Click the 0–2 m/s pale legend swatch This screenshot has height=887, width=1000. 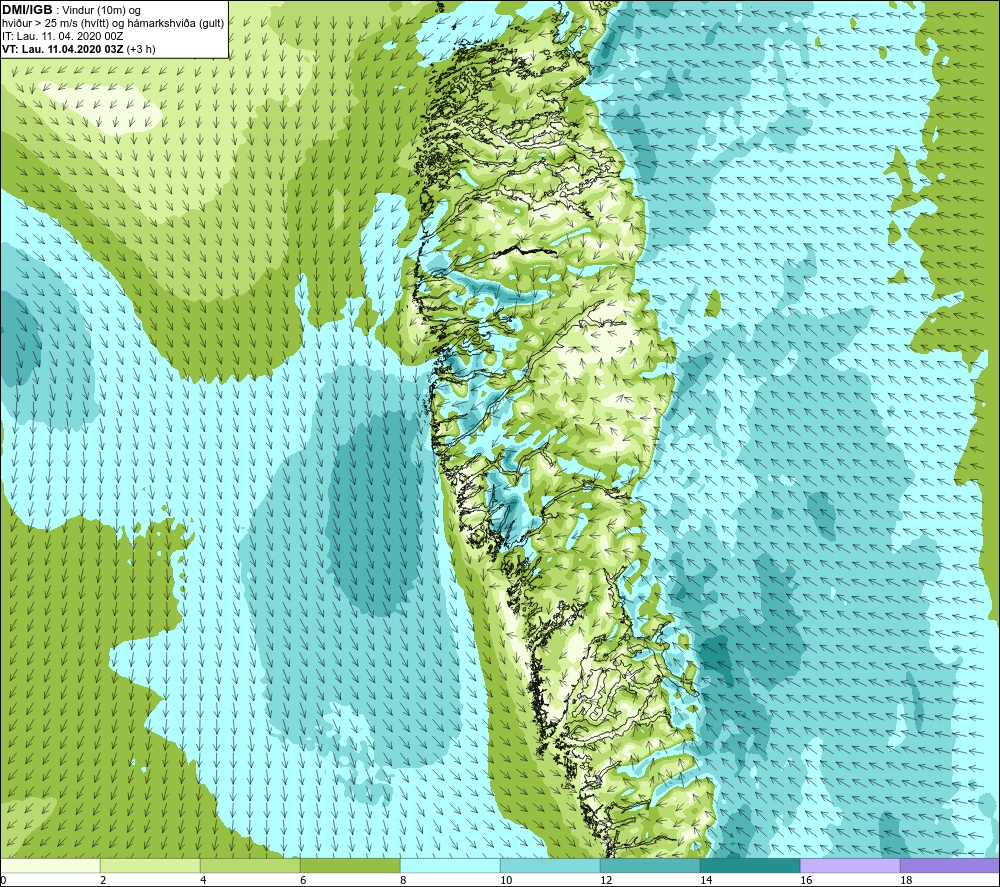[x=50, y=865]
